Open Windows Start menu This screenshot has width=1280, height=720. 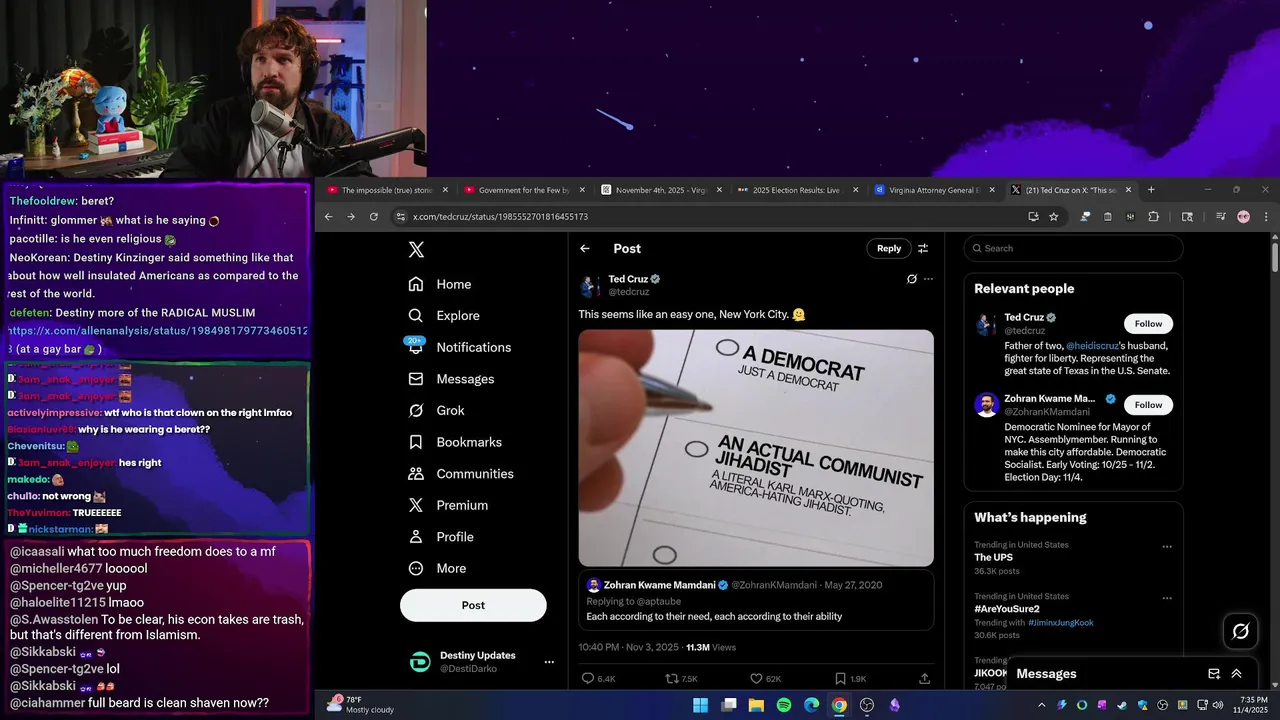point(700,705)
